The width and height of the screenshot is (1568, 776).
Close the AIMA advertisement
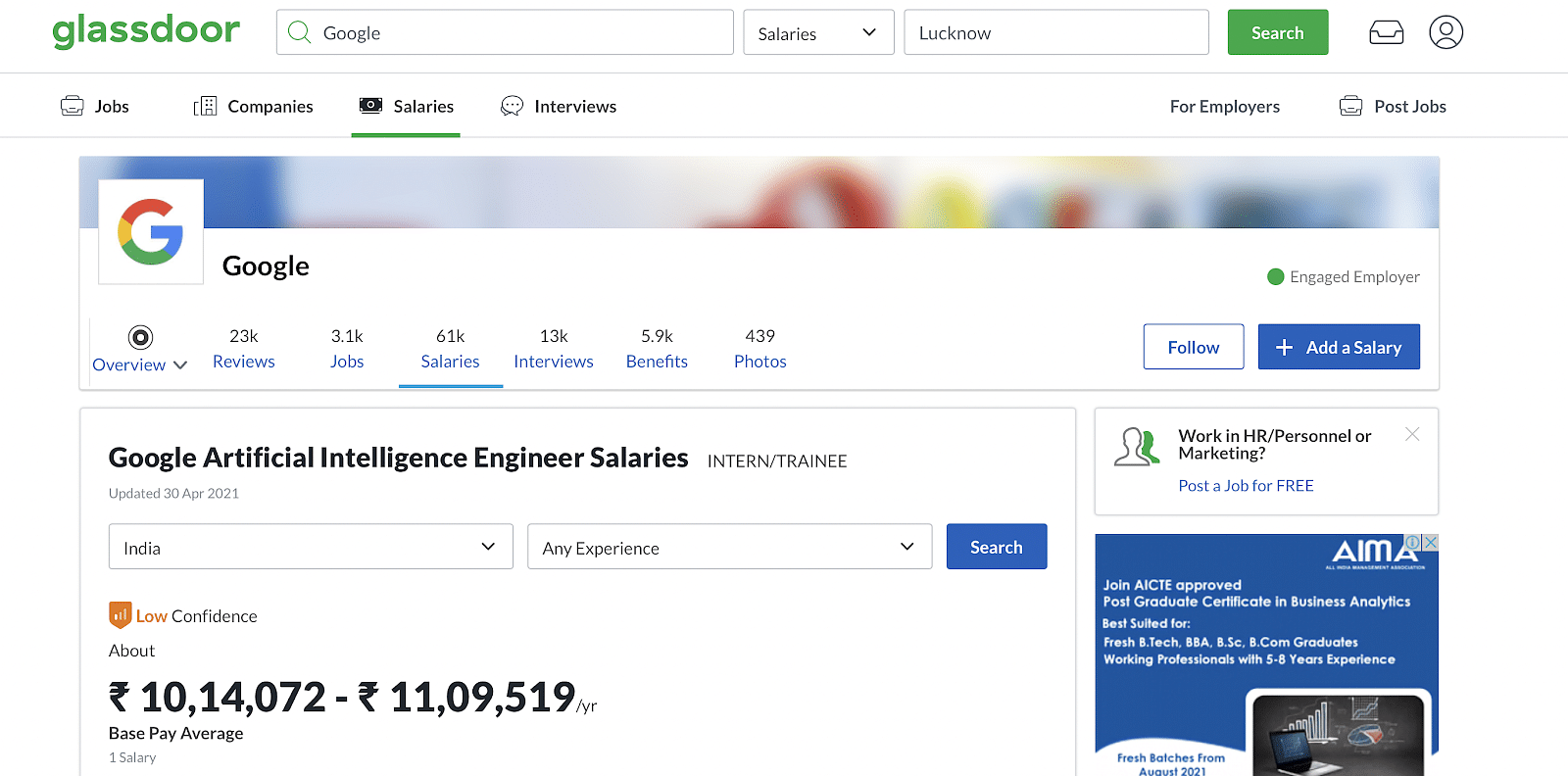(x=1431, y=542)
